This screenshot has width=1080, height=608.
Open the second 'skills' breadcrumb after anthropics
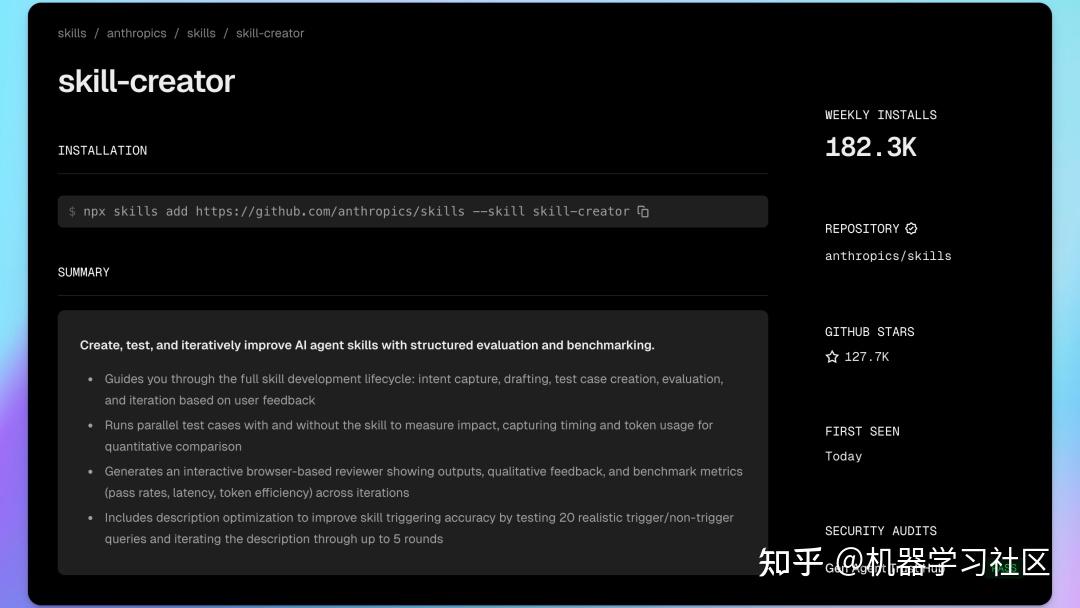point(201,33)
